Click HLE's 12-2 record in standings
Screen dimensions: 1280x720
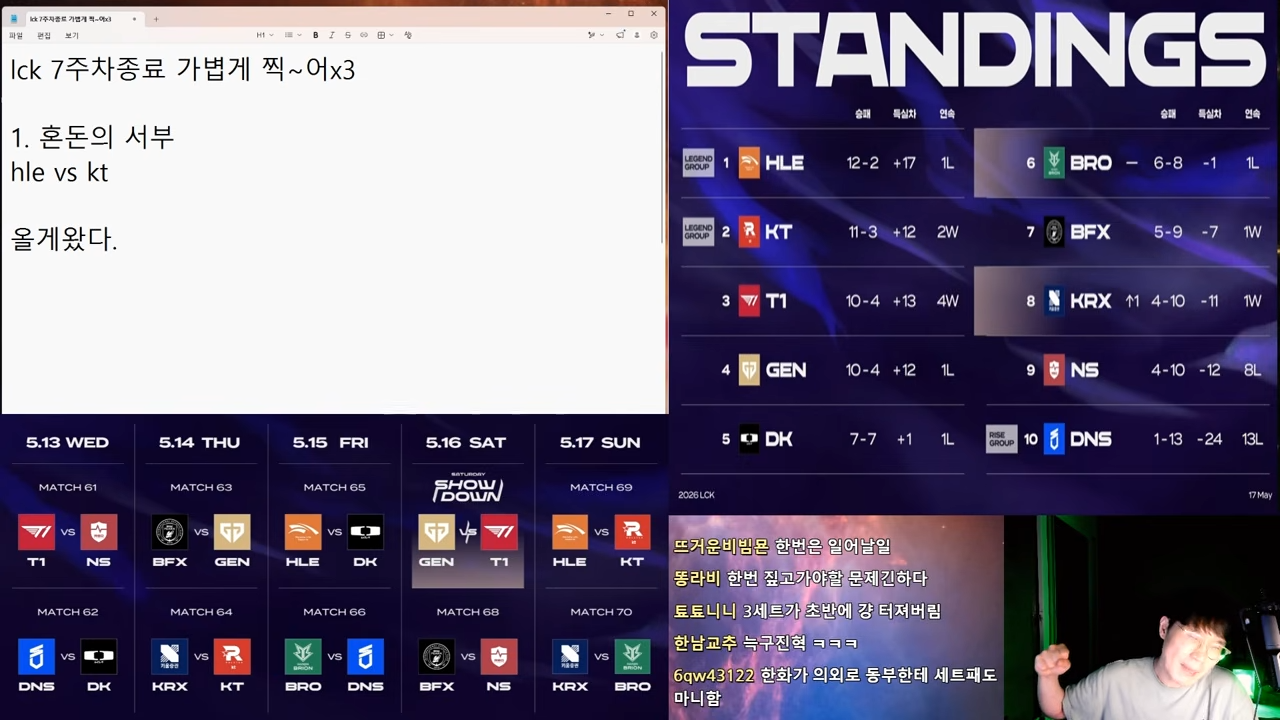click(x=862, y=163)
